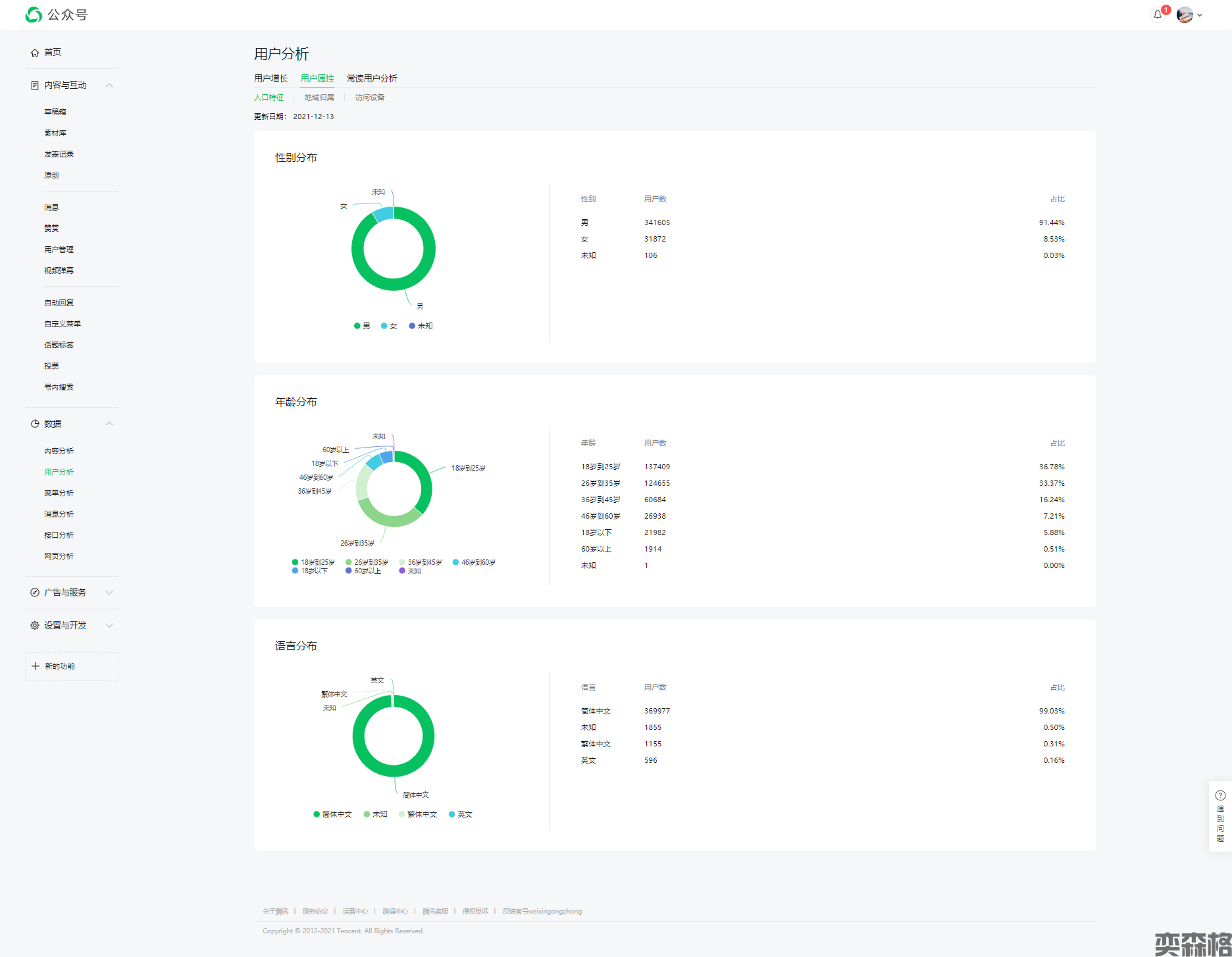Click the user avatar in the header

[x=1185, y=15]
